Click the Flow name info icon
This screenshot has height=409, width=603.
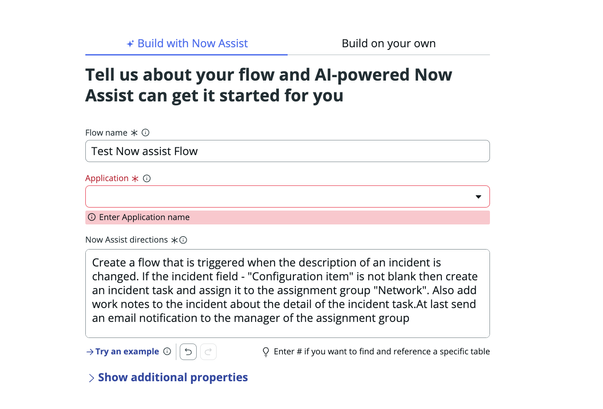(x=145, y=133)
